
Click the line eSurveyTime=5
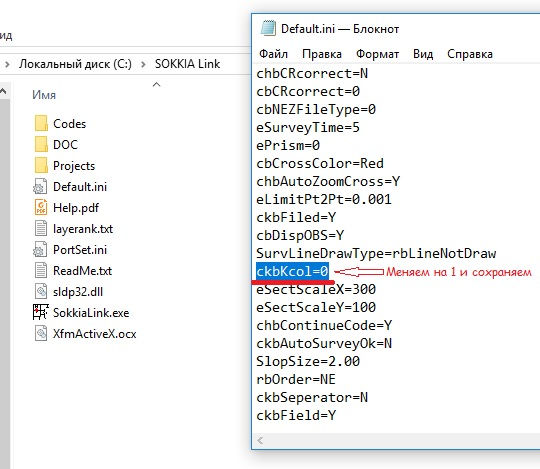coord(308,127)
